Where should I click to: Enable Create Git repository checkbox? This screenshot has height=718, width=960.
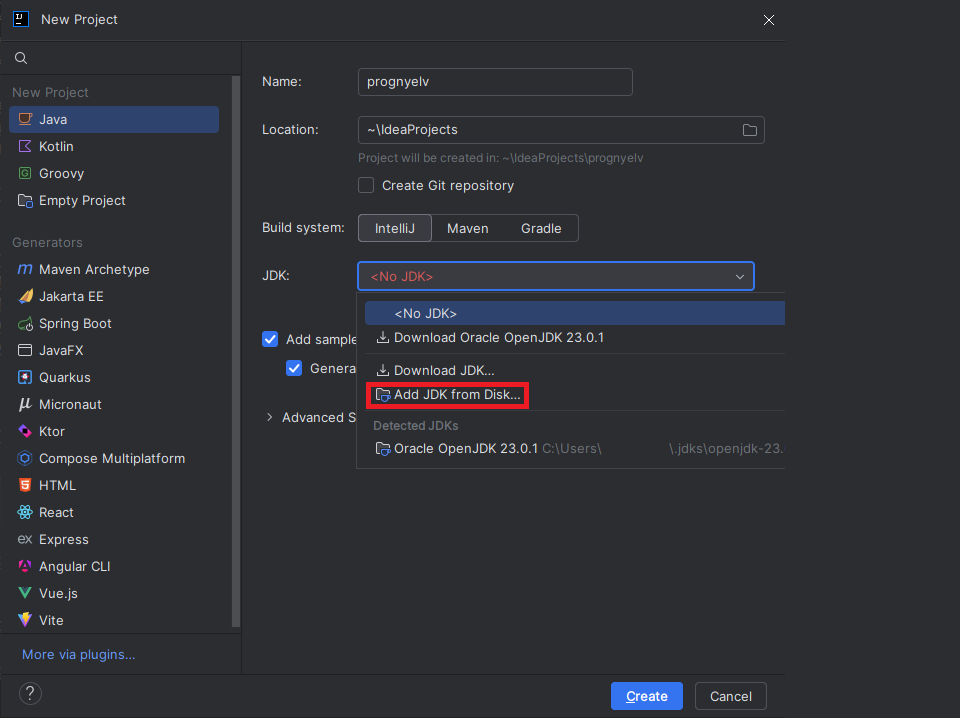click(x=366, y=185)
